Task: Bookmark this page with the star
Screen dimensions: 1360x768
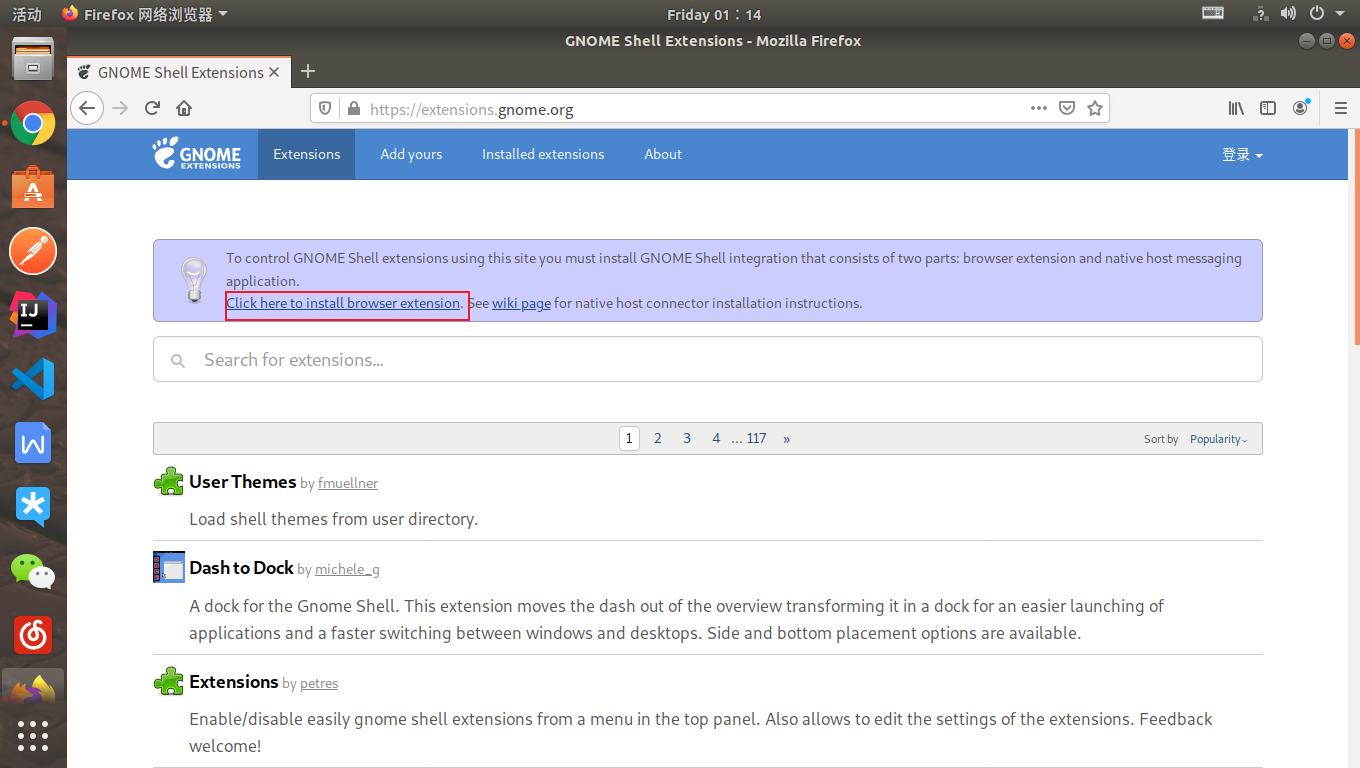Action: [1095, 108]
